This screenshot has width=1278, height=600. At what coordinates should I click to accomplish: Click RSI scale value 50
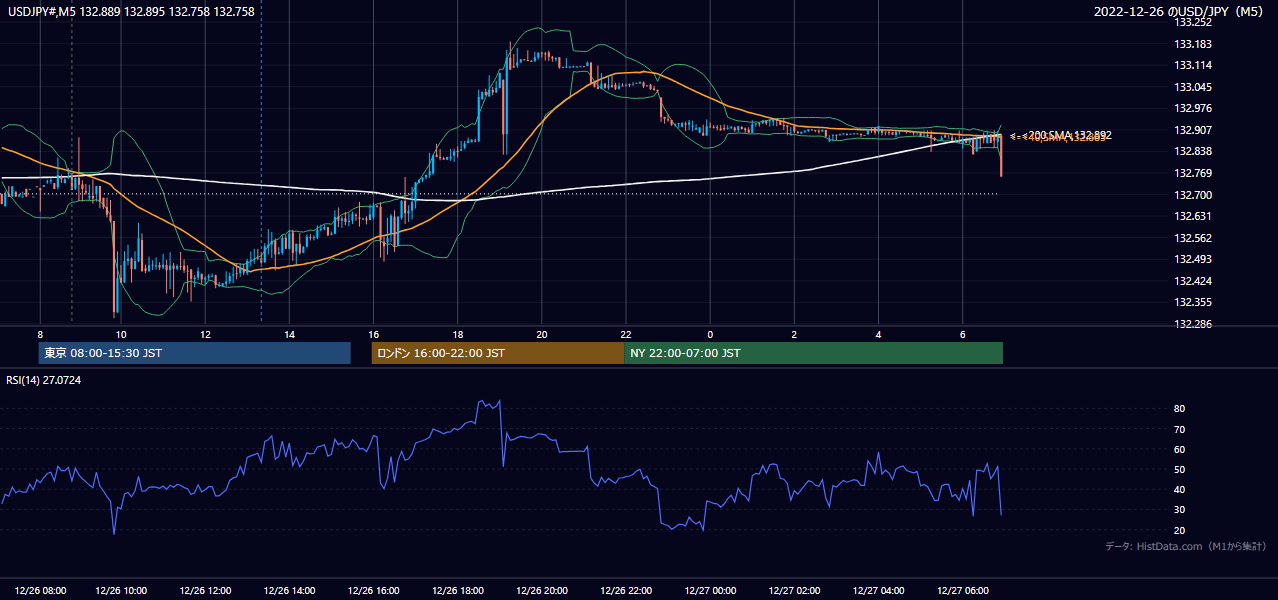point(1179,469)
